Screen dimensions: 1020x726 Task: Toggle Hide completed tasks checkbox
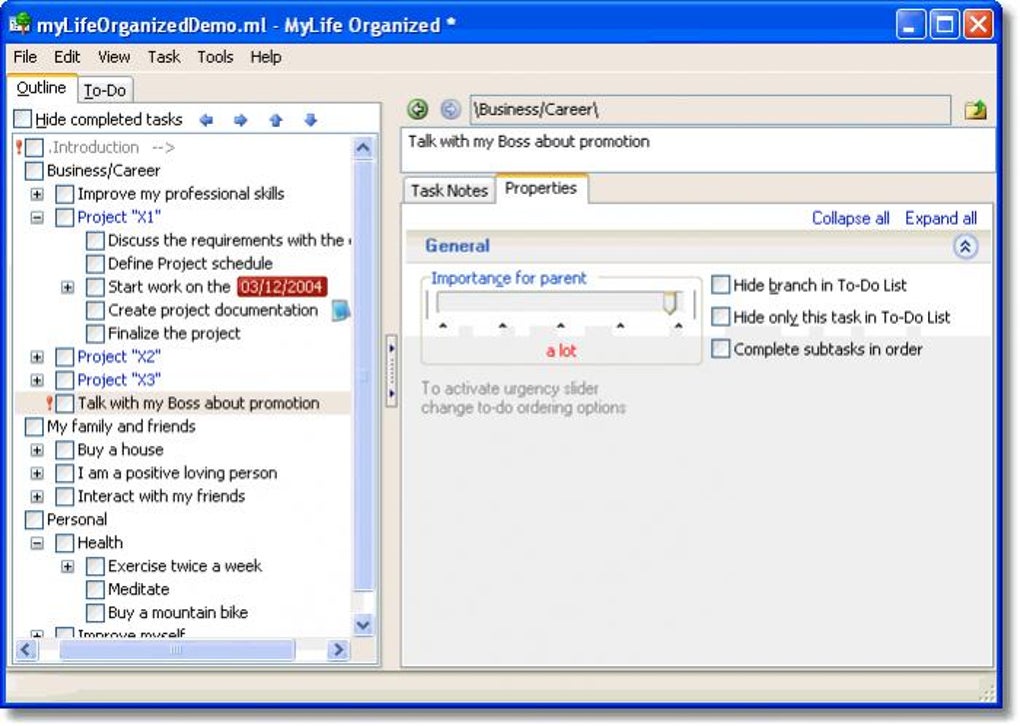(23, 118)
